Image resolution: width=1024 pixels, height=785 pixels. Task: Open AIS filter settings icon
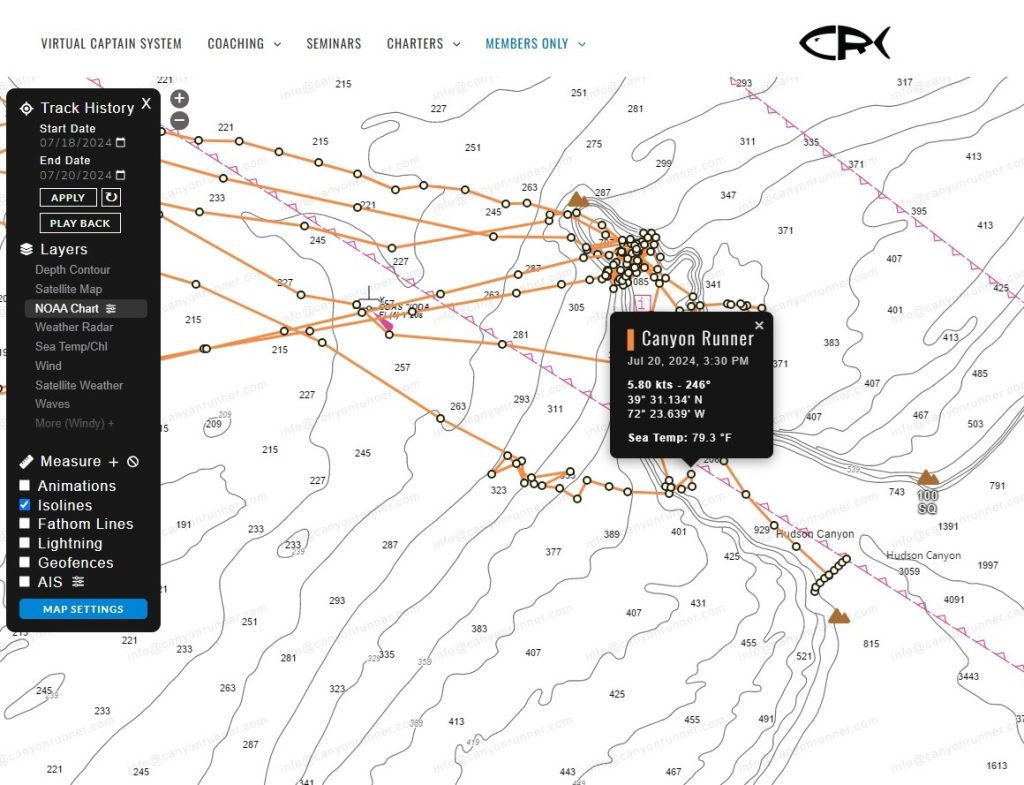coord(78,581)
